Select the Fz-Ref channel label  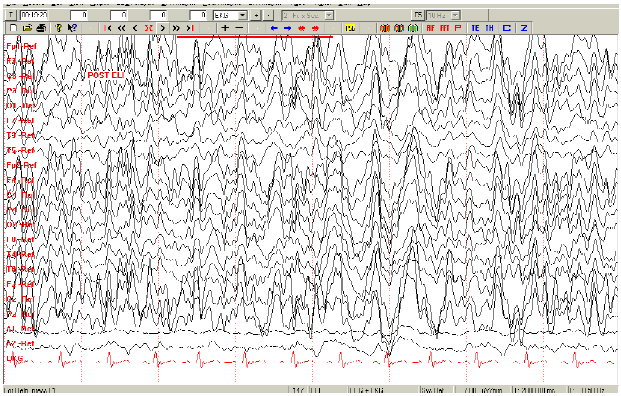click(x=21, y=284)
